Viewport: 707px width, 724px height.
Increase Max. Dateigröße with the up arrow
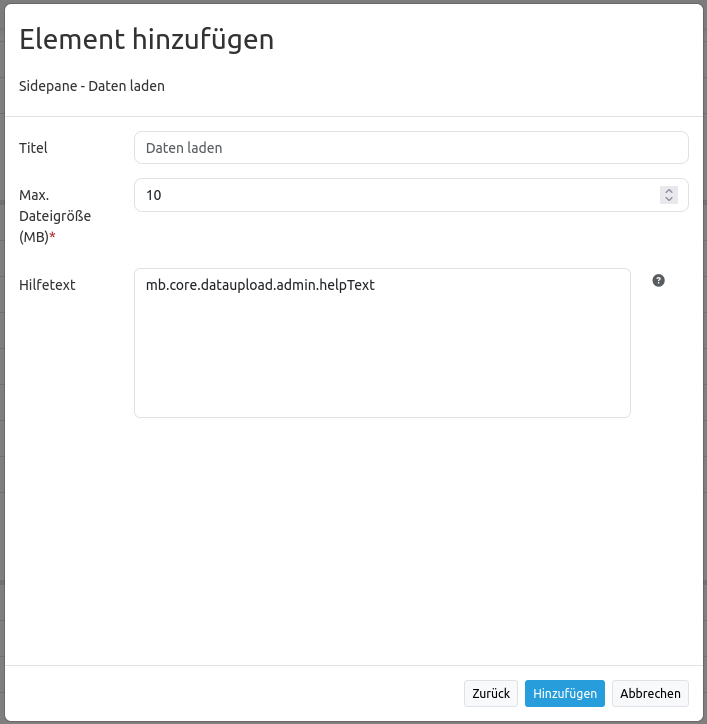(x=669, y=191)
